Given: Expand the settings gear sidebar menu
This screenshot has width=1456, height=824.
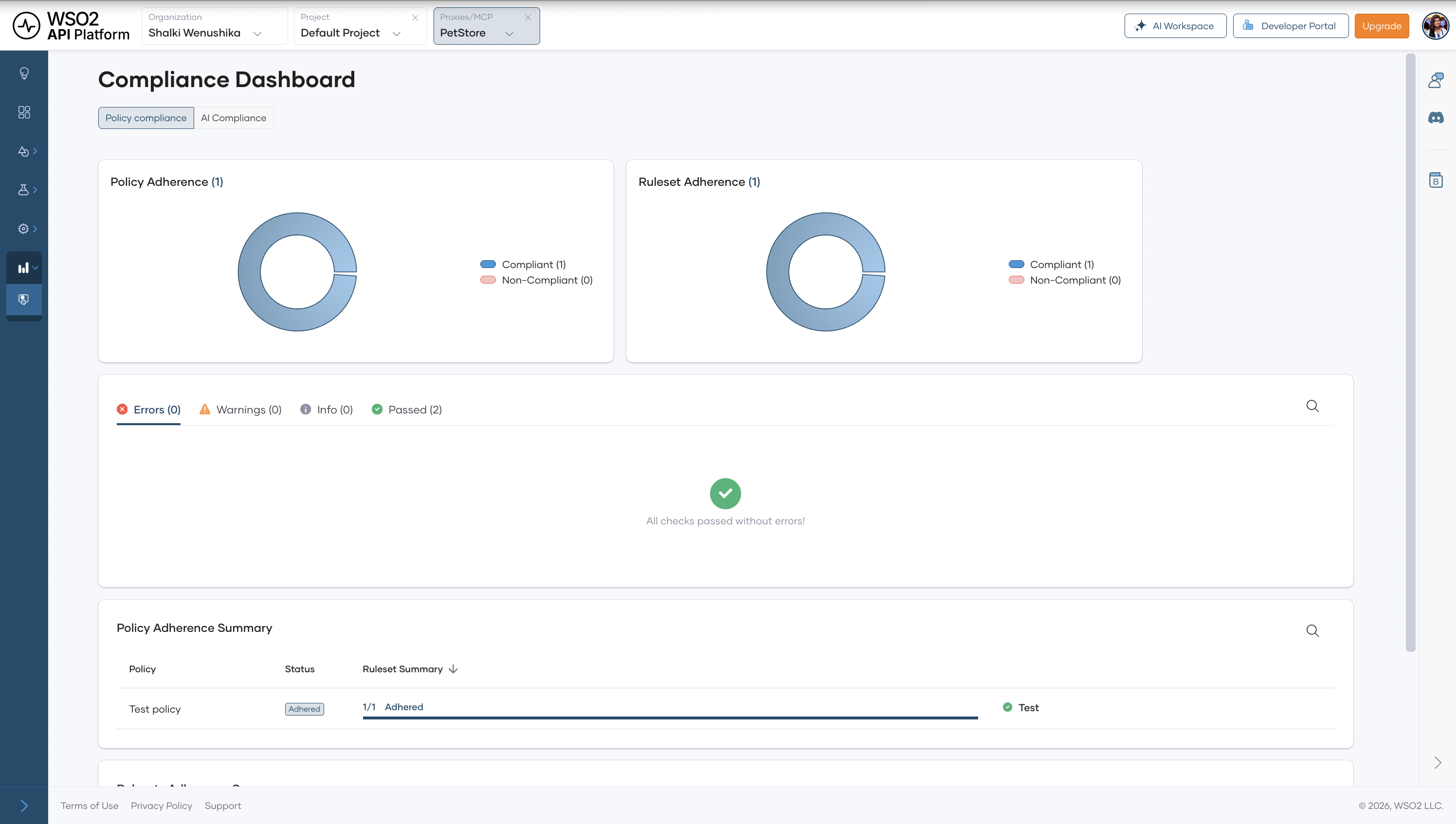Looking at the screenshot, I should [x=27, y=229].
